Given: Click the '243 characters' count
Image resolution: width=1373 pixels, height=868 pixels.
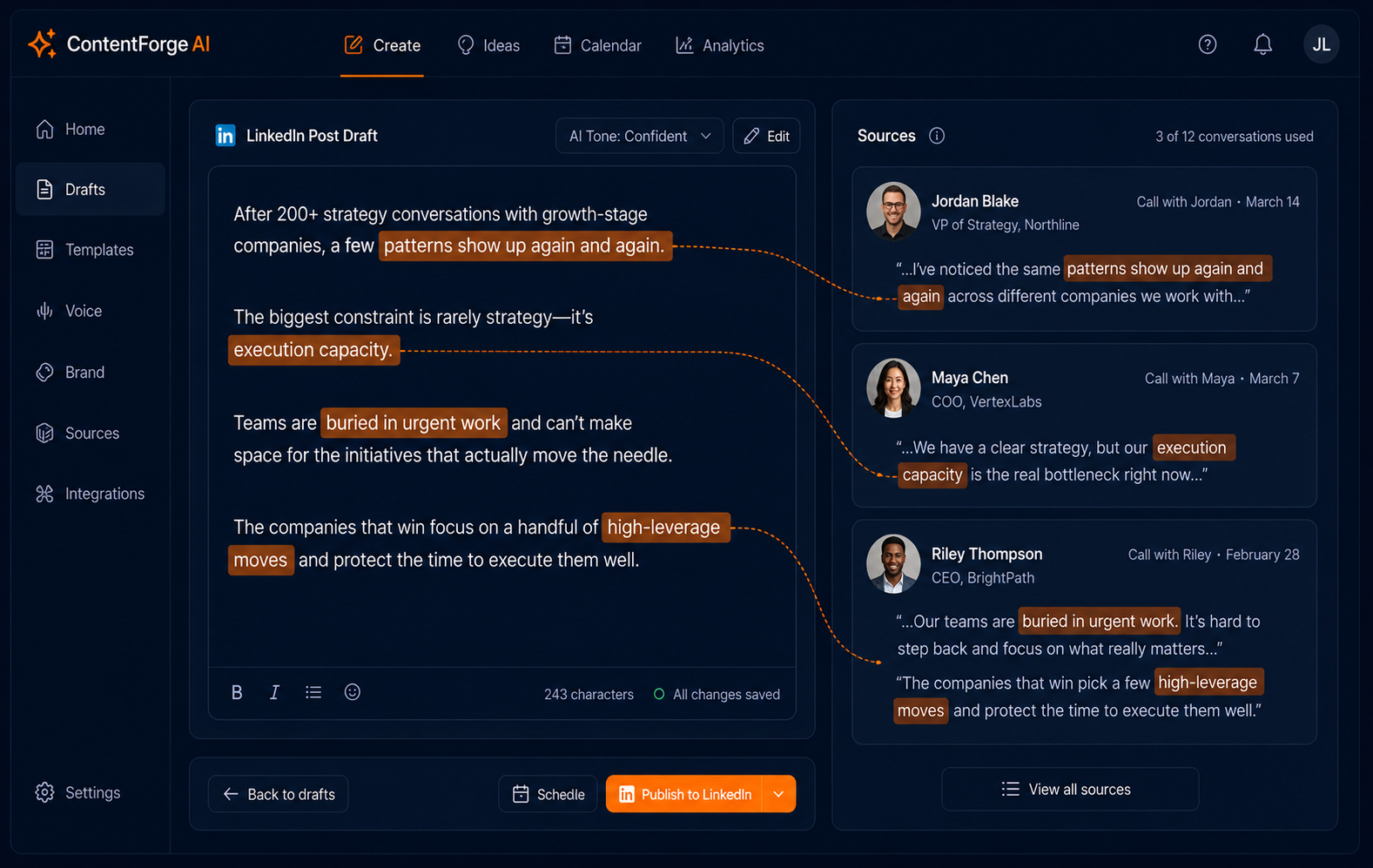Looking at the screenshot, I should [x=589, y=695].
